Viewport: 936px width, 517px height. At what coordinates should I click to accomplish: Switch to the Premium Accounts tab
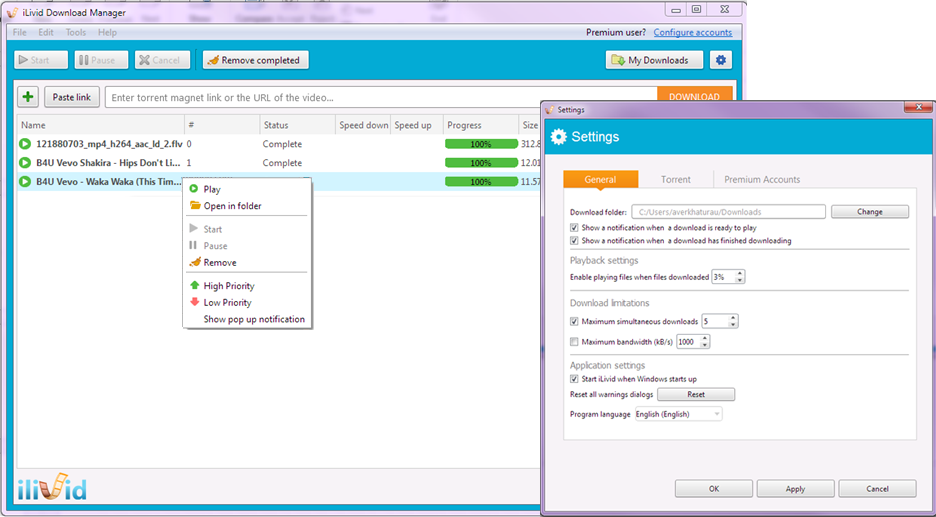pyautogui.click(x=762, y=179)
